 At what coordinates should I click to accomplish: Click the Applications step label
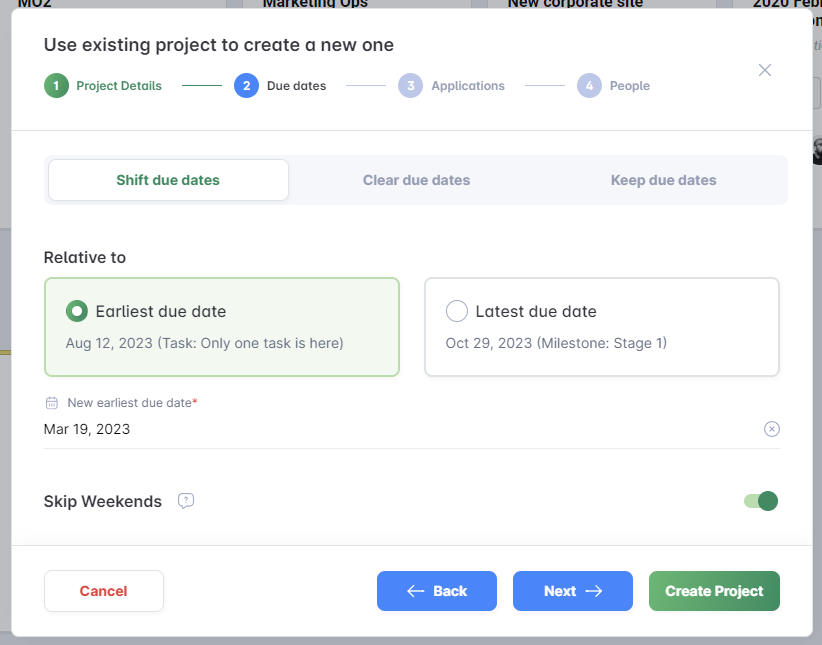click(468, 86)
